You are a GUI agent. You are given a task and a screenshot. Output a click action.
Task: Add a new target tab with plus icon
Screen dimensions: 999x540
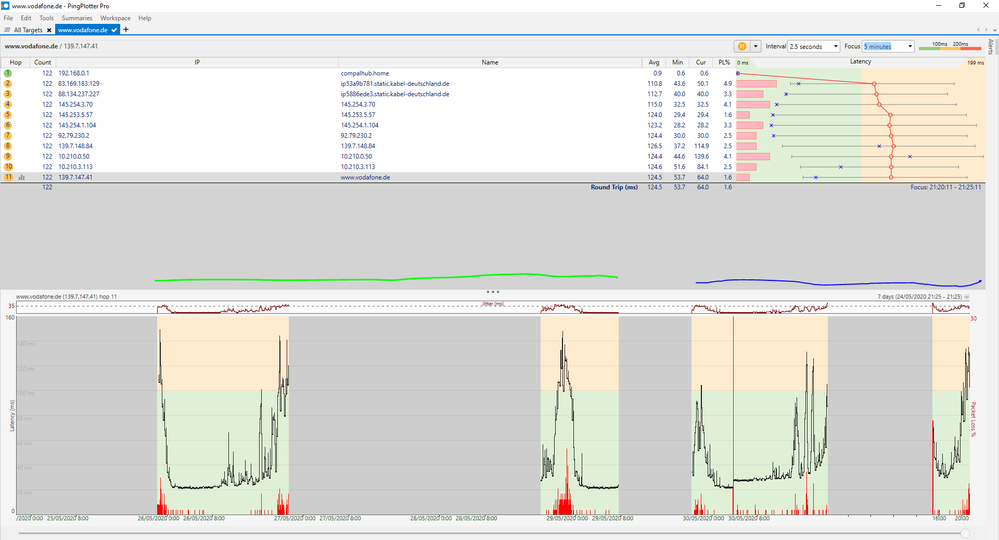point(126,29)
